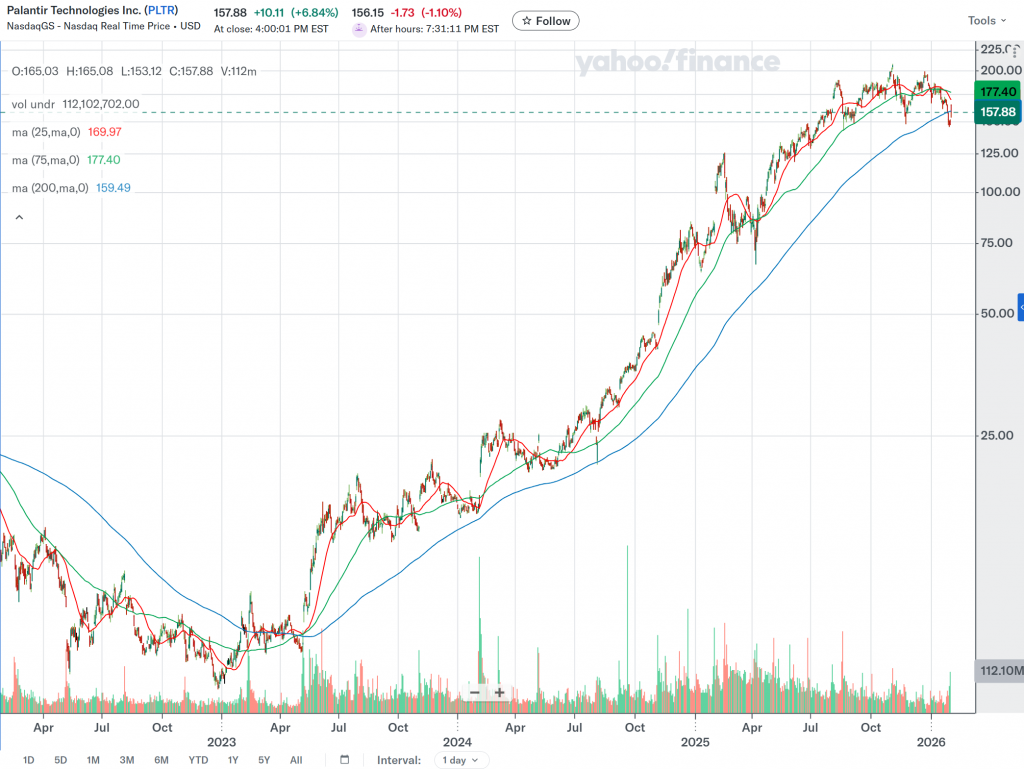Switch chart range to 5Y
This screenshot has width=1024, height=769.
pyautogui.click(x=264, y=760)
